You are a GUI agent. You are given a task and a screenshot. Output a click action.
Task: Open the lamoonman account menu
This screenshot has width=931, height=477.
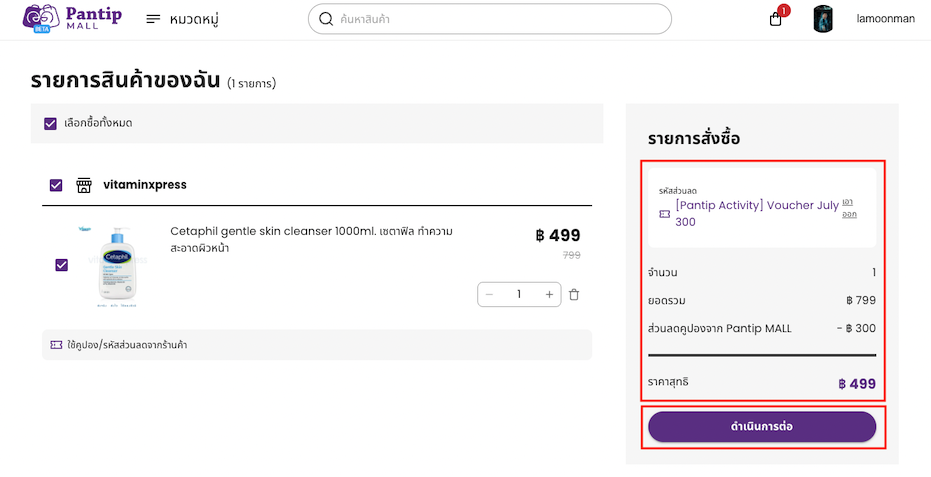pyautogui.click(x=885, y=19)
